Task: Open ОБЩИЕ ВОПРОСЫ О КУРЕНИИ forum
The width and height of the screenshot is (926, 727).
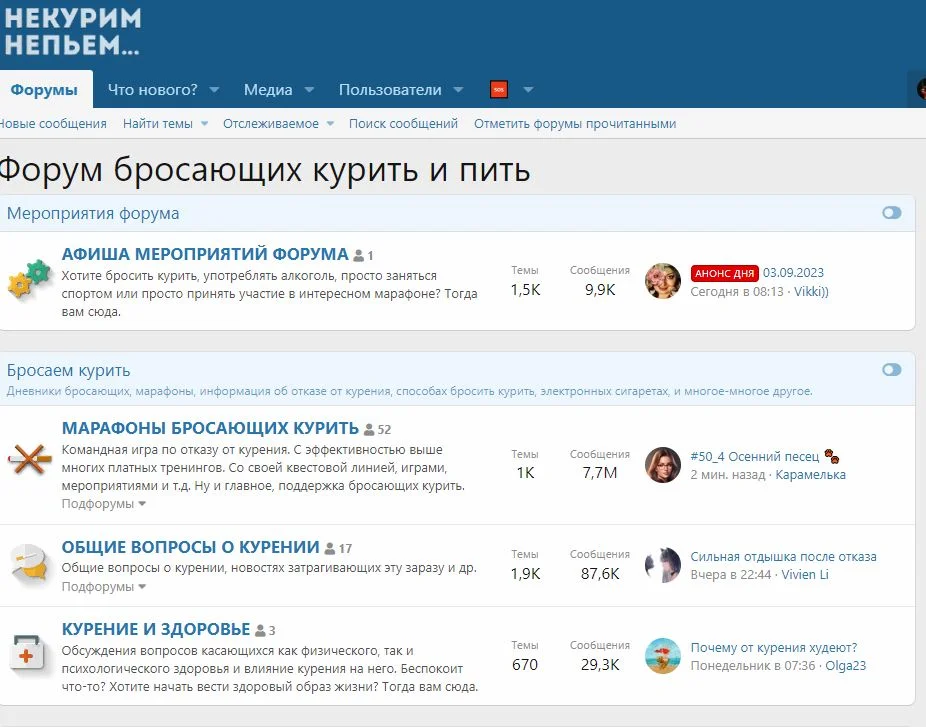Action: [190, 547]
